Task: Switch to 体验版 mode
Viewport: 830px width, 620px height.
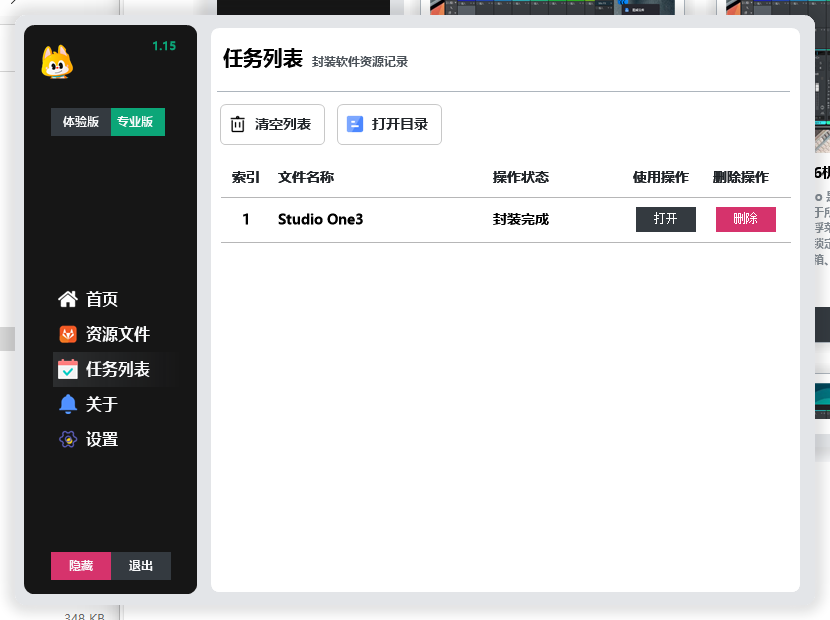Action: pos(80,121)
